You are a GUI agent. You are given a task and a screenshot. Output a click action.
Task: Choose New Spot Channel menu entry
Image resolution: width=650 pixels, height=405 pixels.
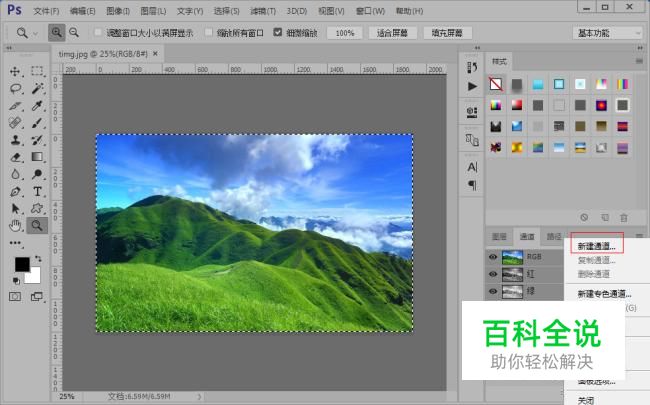click(604, 294)
